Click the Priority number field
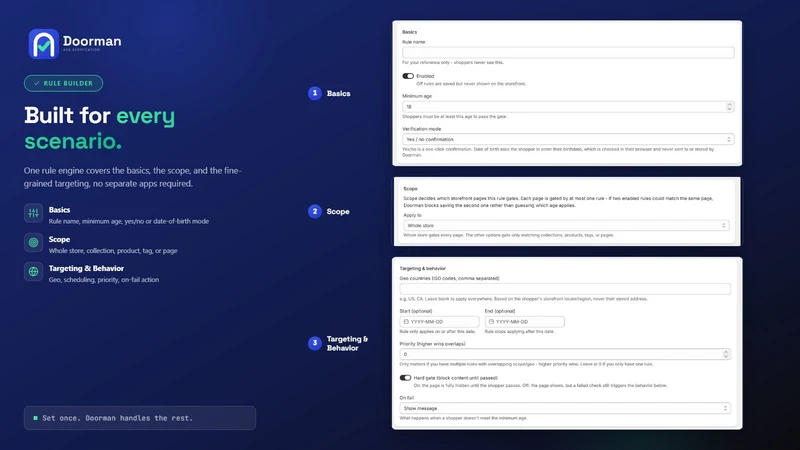Image resolution: width=800 pixels, height=450 pixels. 565,354
